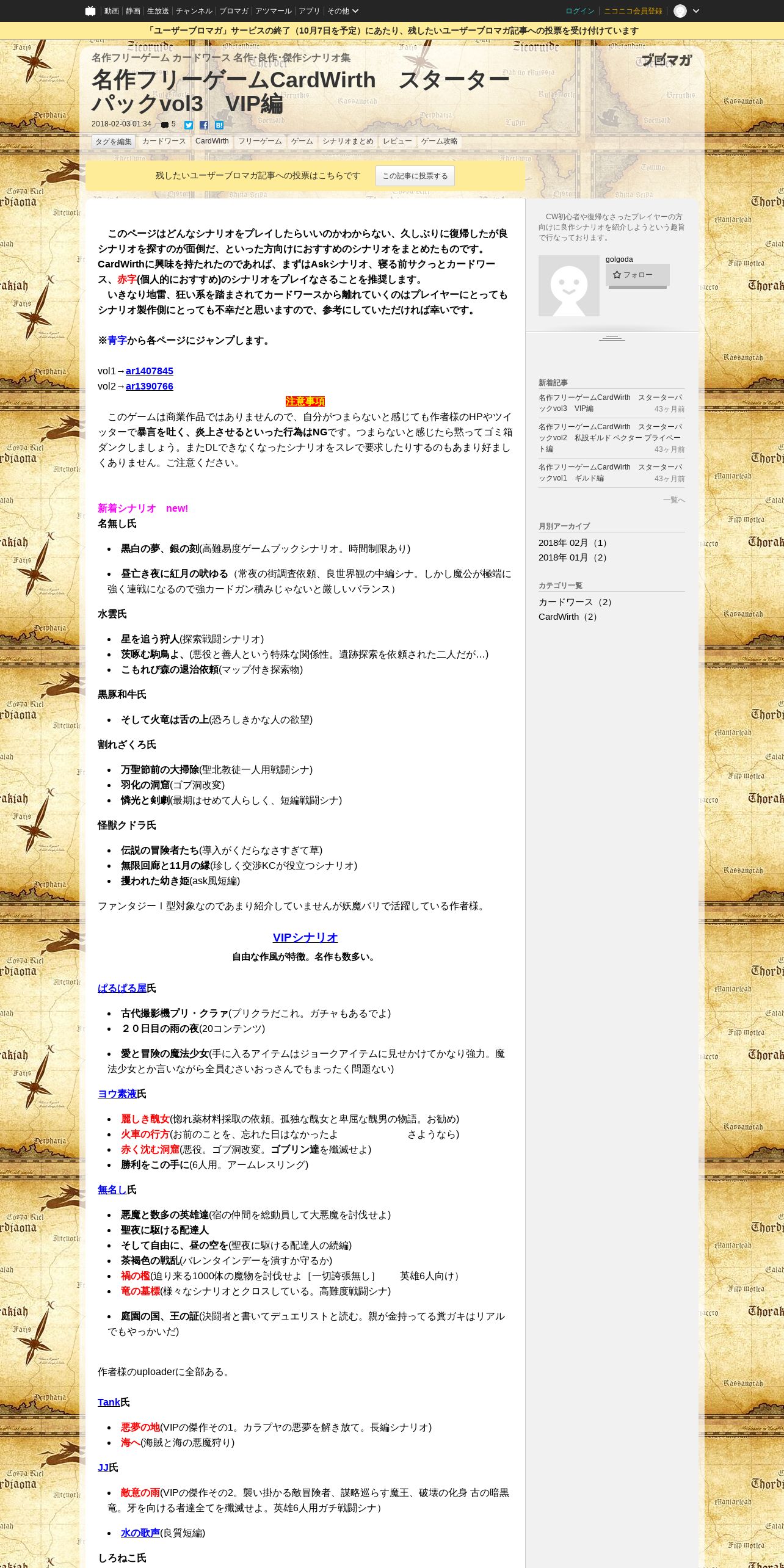Viewport: 784px width, 1568px height.
Task: Open 動画 in top navigation
Action: tap(111, 11)
